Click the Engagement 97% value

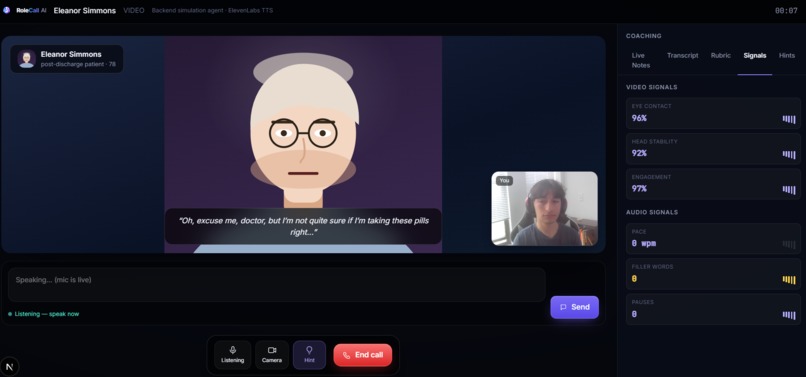click(x=639, y=189)
